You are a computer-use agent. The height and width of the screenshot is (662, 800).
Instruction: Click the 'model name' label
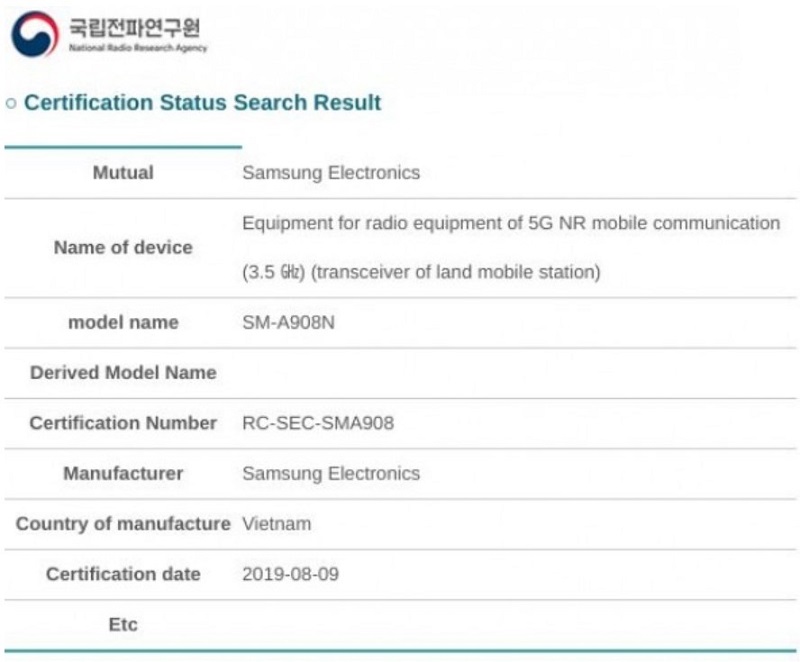tap(123, 322)
